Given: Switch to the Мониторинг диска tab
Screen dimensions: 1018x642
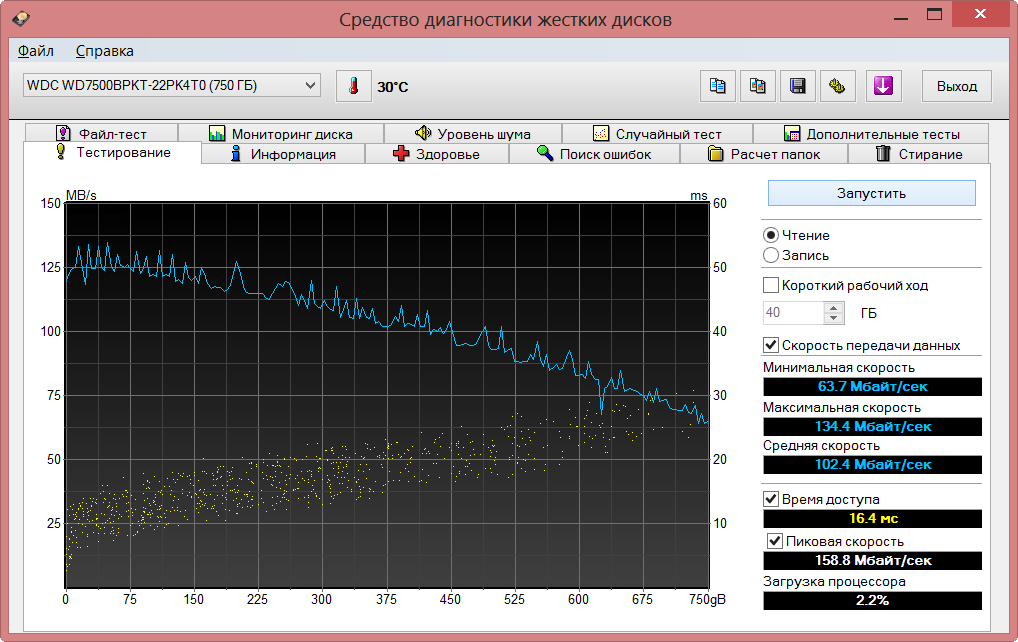Looking at the screenshot, I should pos(280,133).
